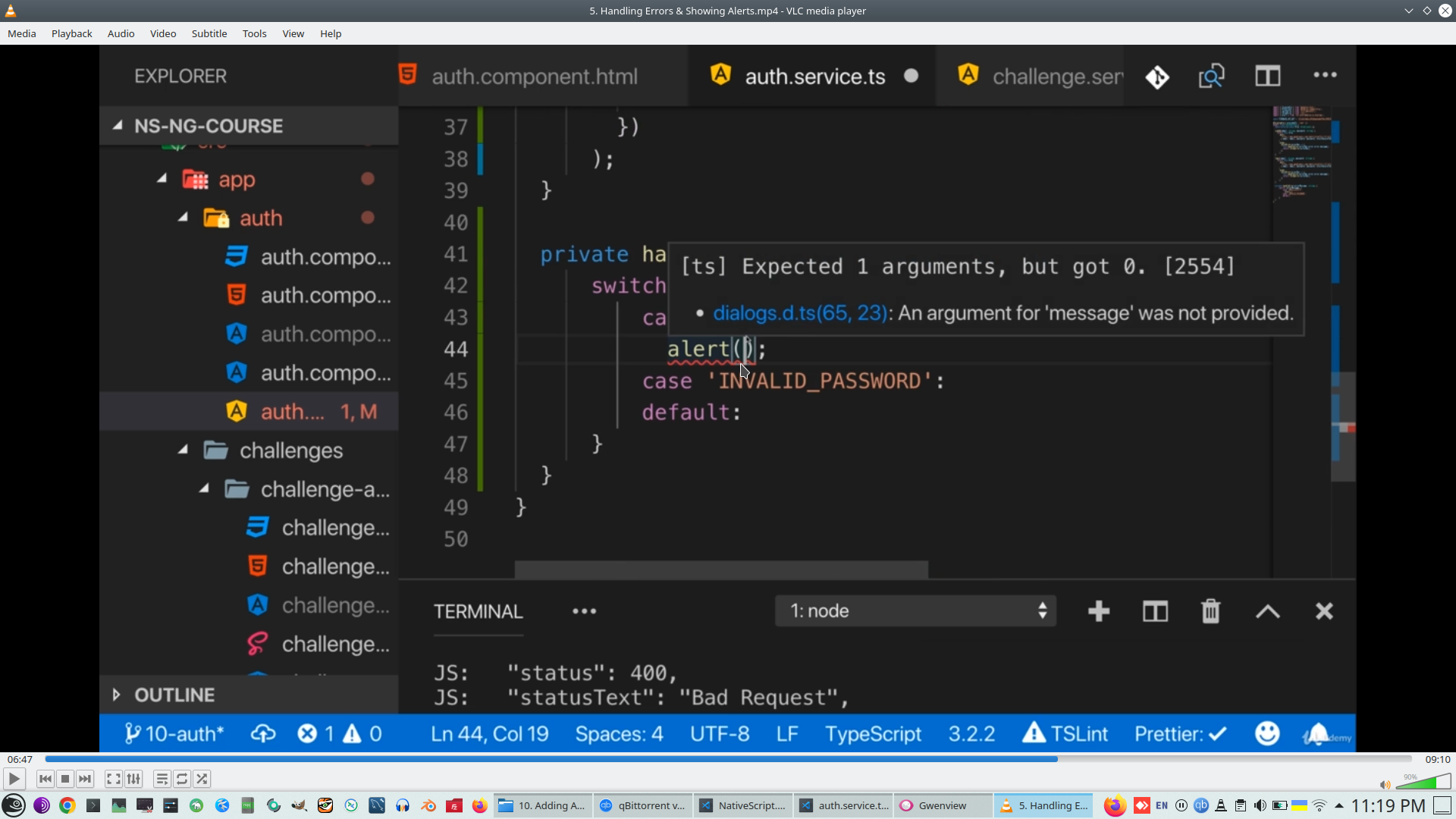The width and height of the screenshot is (1456, 819).
Task: Click the elapsed time label 06:47
Action: [x=20, y=759]
